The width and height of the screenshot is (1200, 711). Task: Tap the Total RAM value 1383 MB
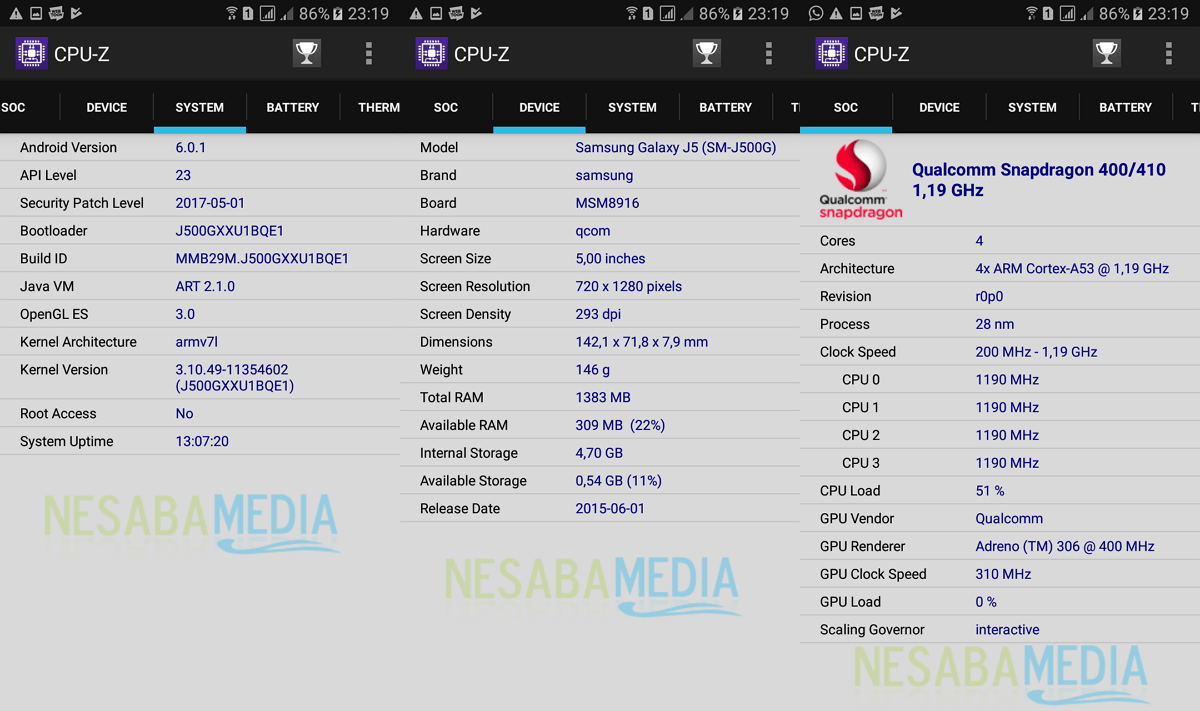coord(603,397)
